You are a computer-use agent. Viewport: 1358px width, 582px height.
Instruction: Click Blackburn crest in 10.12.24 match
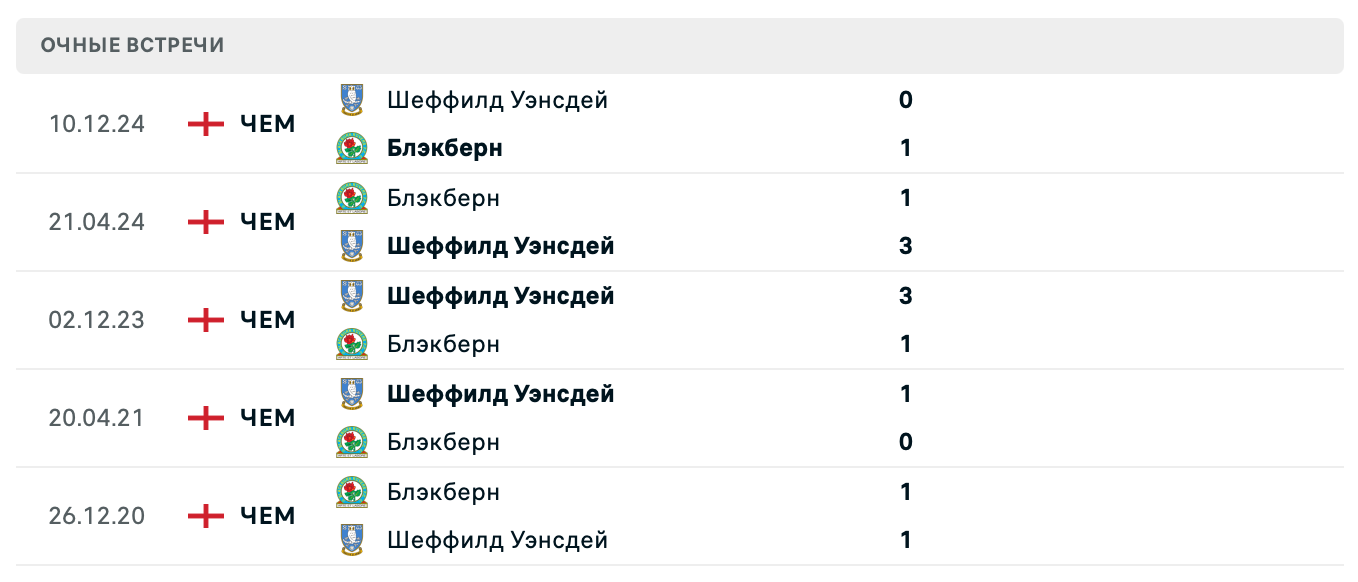coord(351,148)
